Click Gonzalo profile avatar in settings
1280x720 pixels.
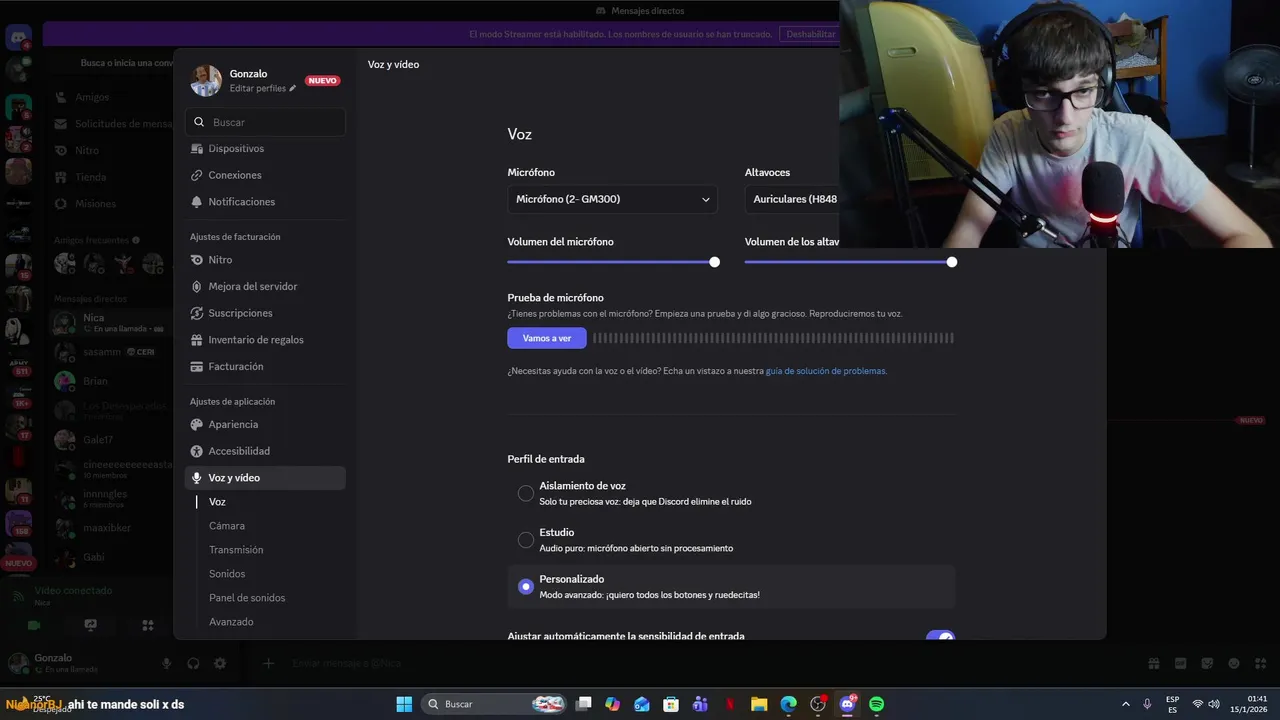point(206,80)
